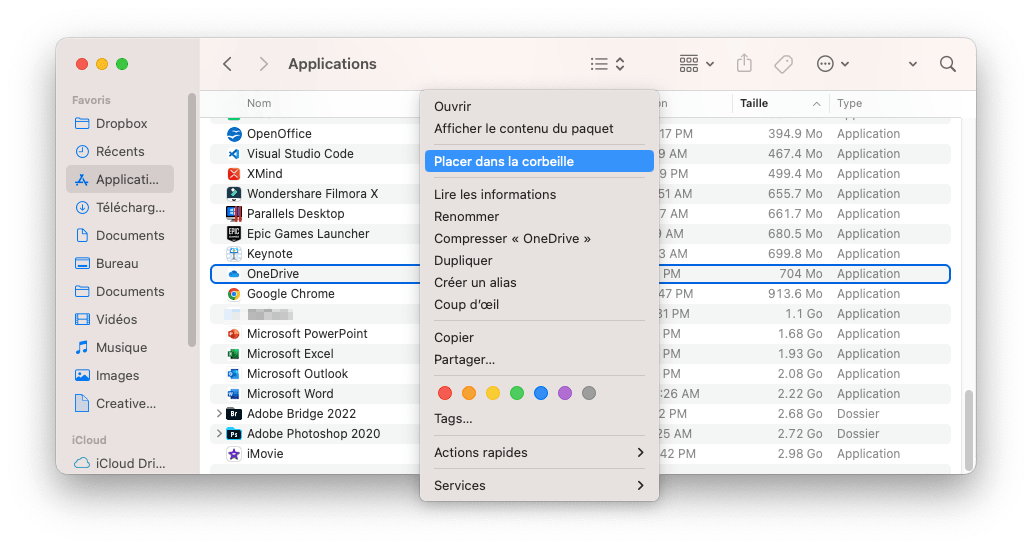The image size is (1032, 548).
Task: Open Musique in the sidebar
Action: tap(120, 347)
